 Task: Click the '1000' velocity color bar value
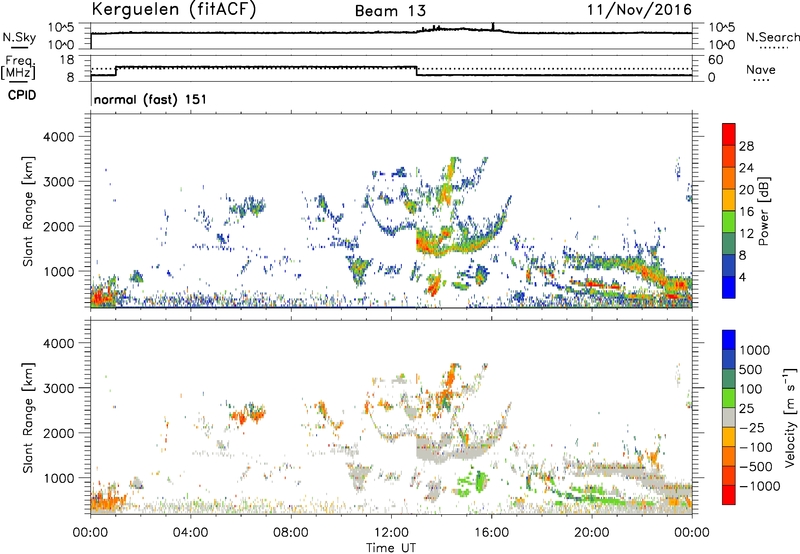pos(755,350)
